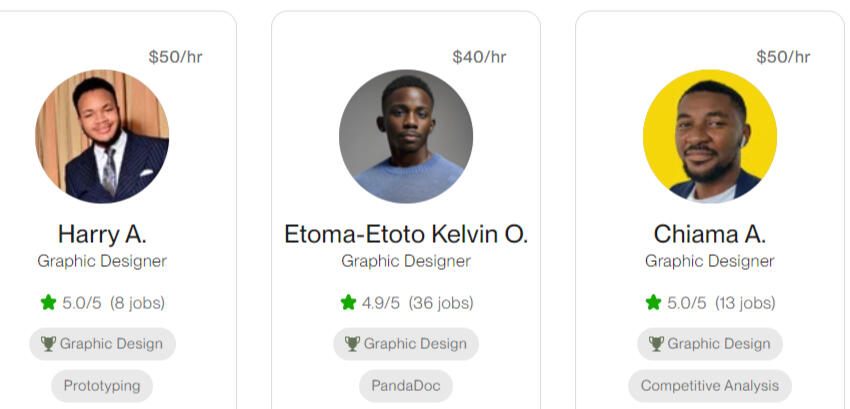The width and height of the screenshot is (850, 409).
Task: Open Chiama A.'s yellow profile photo
Action: click(710, 136)
